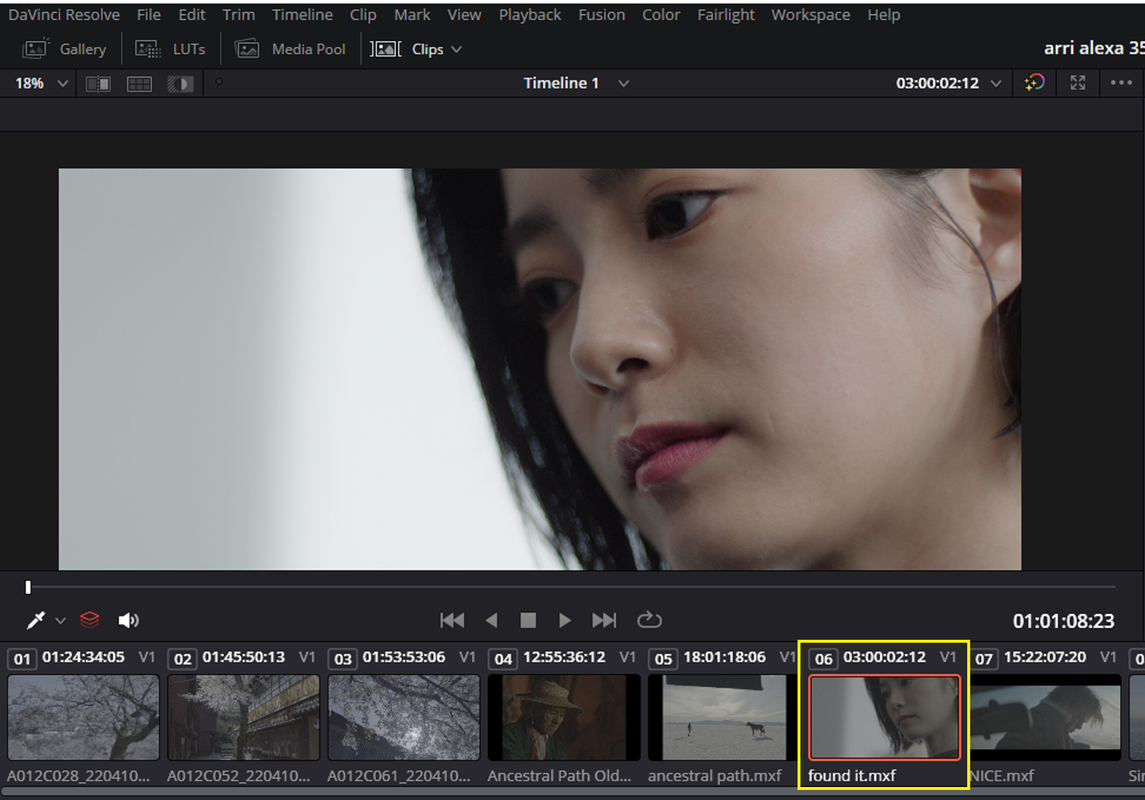Click clip 02 timecode 01:45:50:13
The width and height of the screenshot is (1145, 800).
[x=243, y=657]
